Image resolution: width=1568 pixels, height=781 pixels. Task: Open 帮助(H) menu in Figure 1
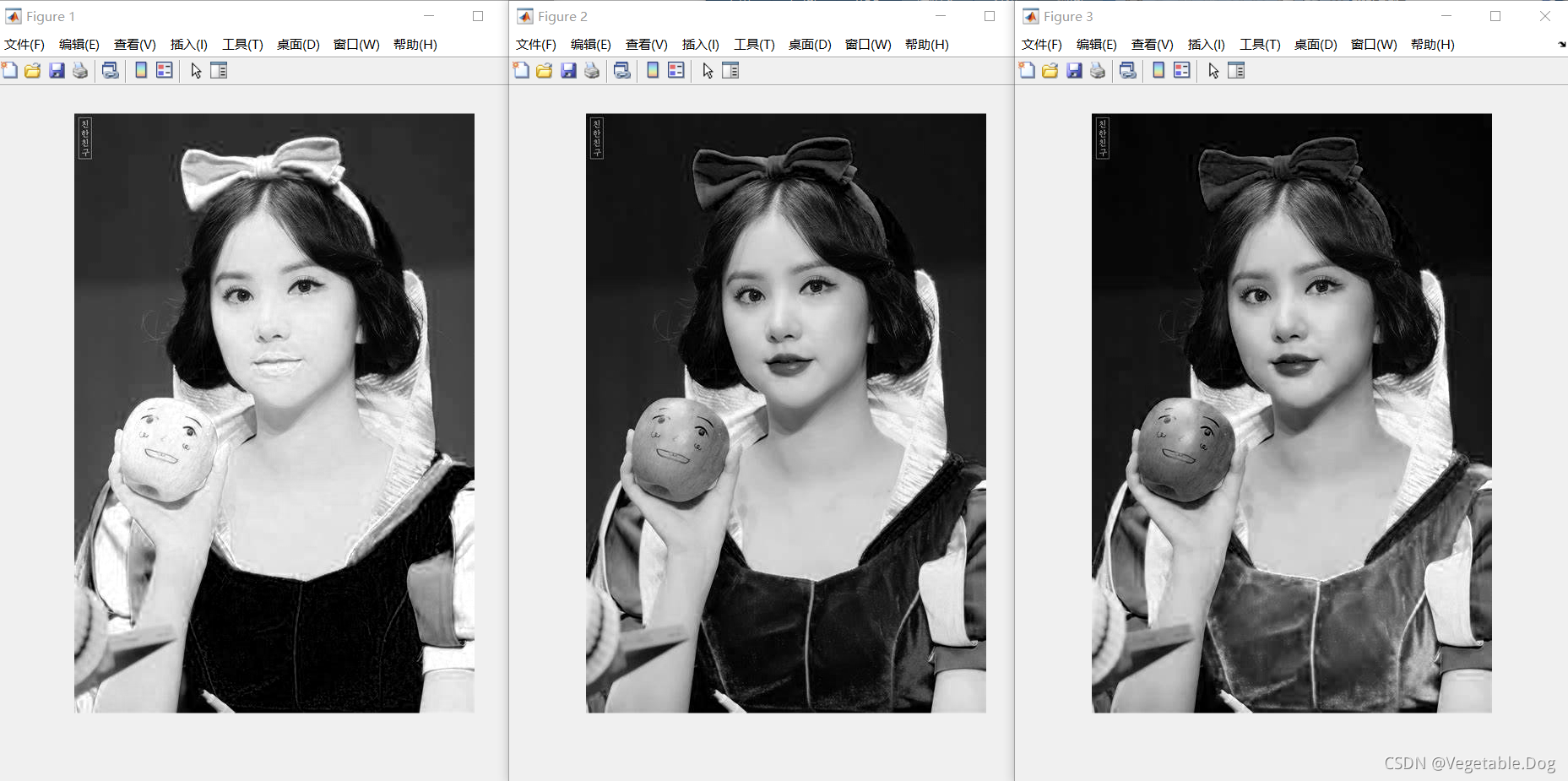pyautogui.click(x=415, y=44)
